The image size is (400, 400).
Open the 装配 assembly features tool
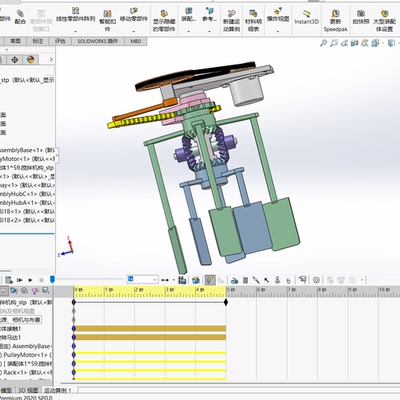point(188,15)
